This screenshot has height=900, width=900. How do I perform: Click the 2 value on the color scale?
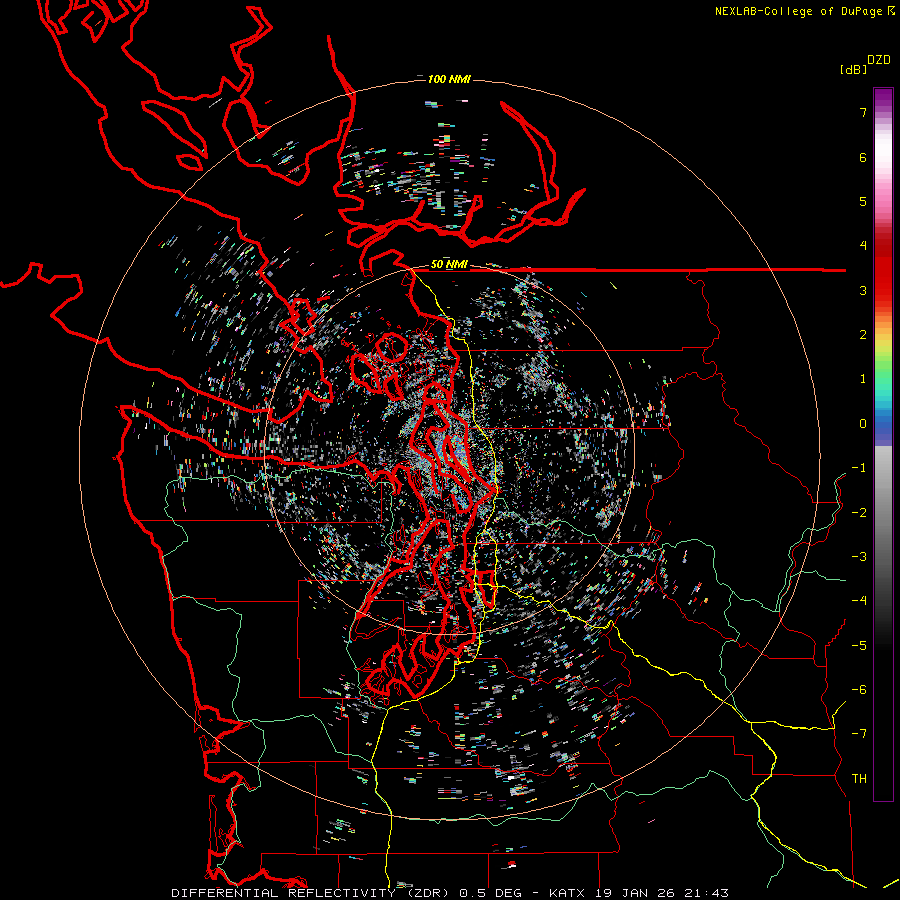tap(863, 335)
